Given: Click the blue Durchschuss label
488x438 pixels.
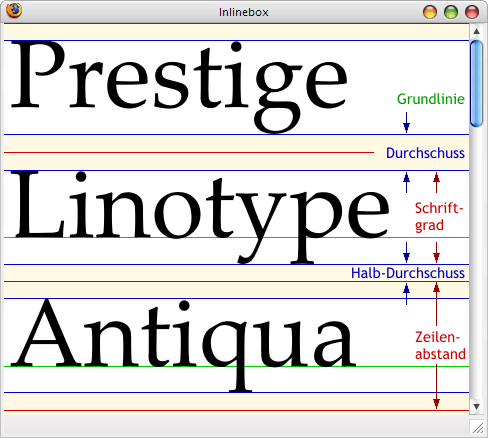Looking at the screenshot, I should coord(425,153).
